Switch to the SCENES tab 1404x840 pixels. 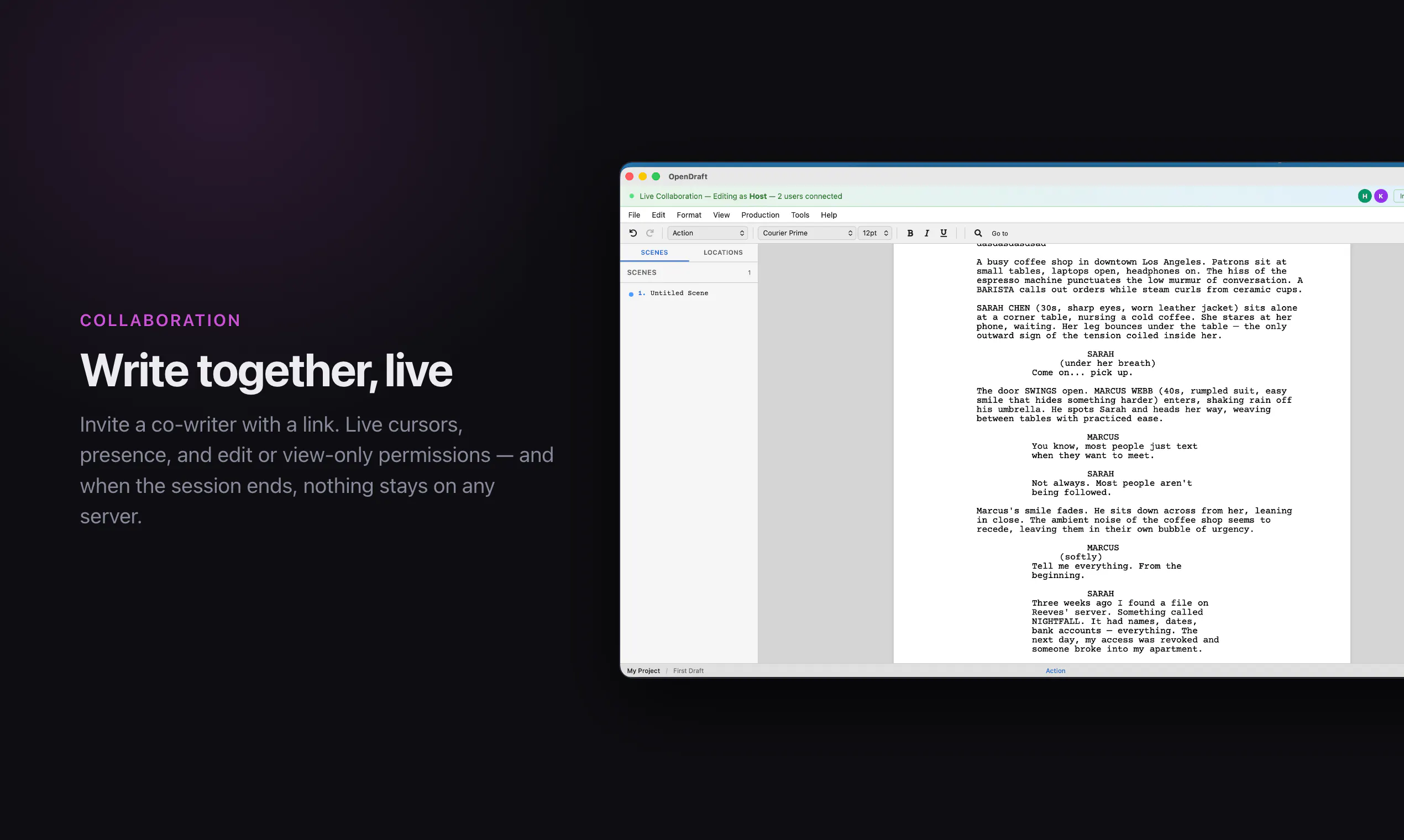[x=654, y=253]
